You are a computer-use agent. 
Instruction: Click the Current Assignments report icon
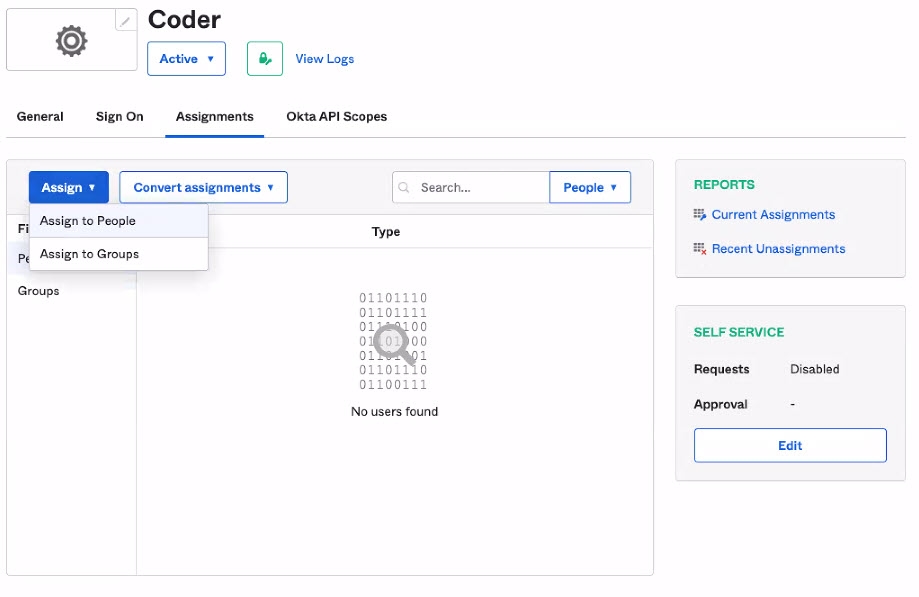click(x=700, y=215)
